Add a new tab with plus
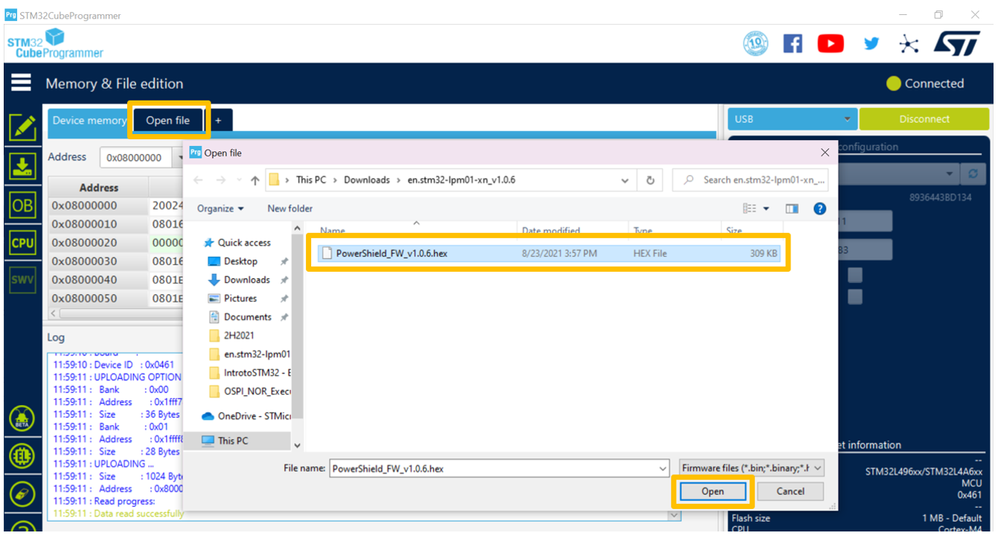Viewport: 998px width, 536px height. coord(218,120)
